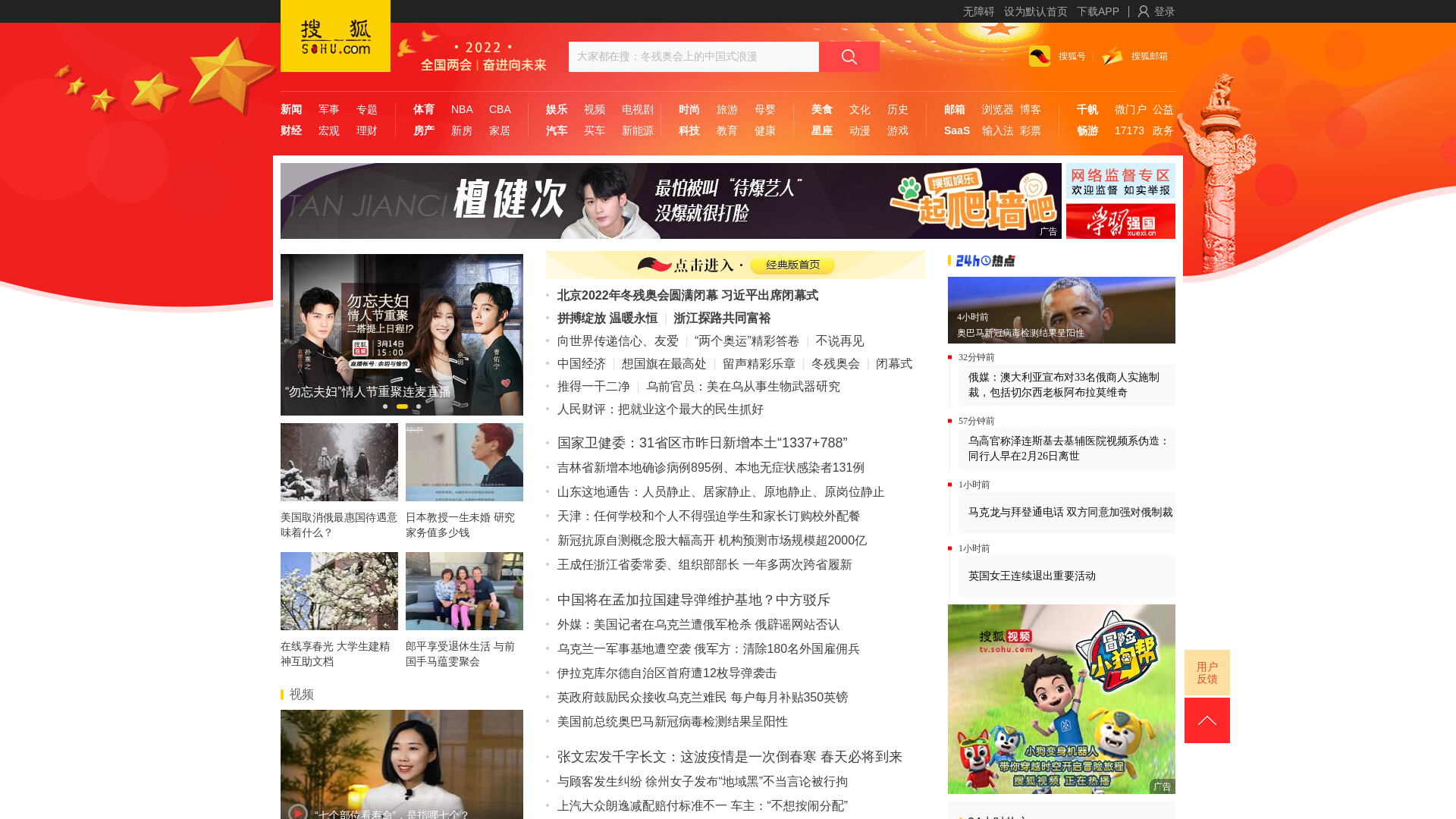Open 乌高官称泽连斯基 hot news item

click(x=1068, y=448)
